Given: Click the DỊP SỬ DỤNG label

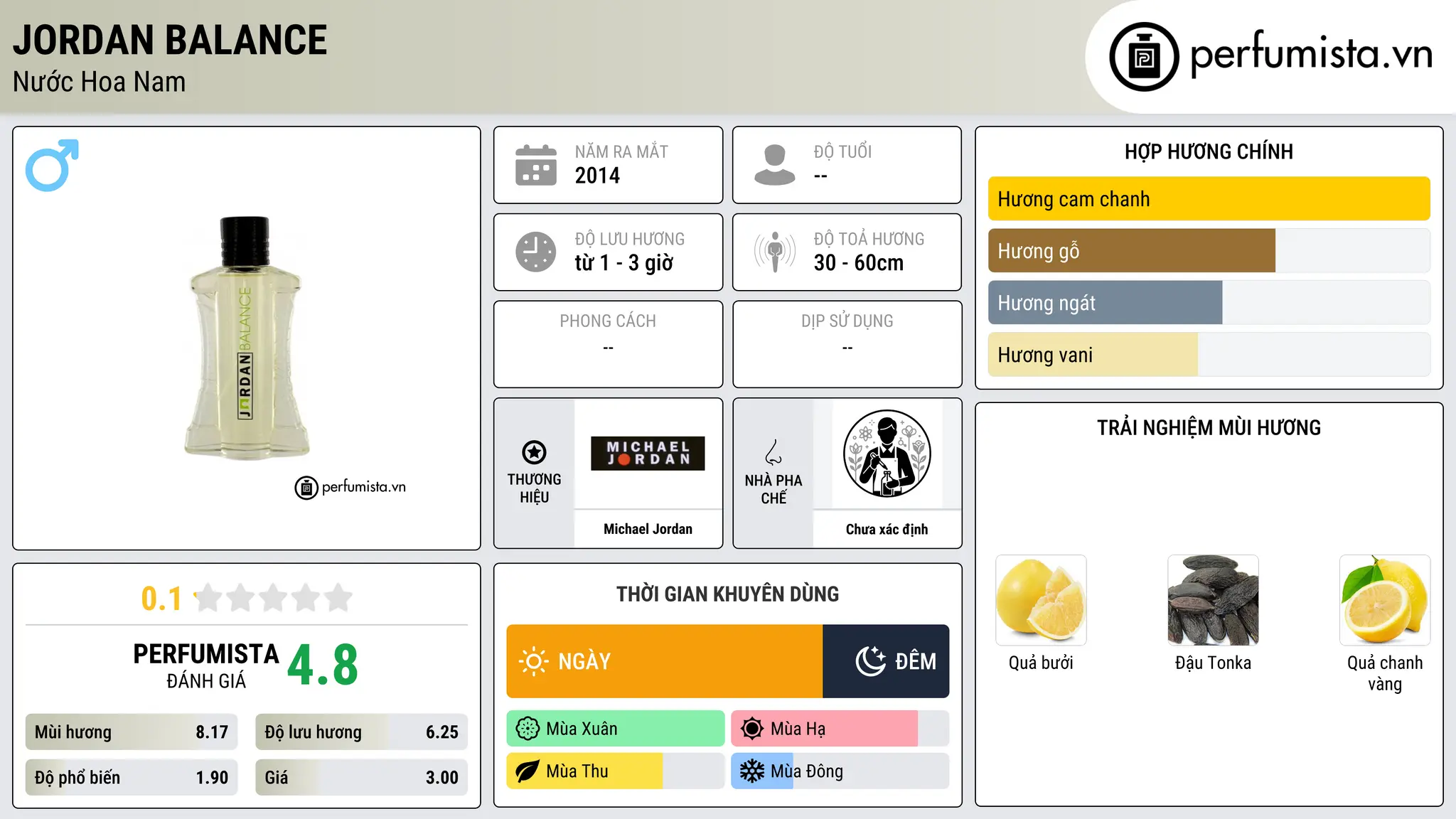Looking at the screenshot, I should pyautogui.click(x=847, y=321).
